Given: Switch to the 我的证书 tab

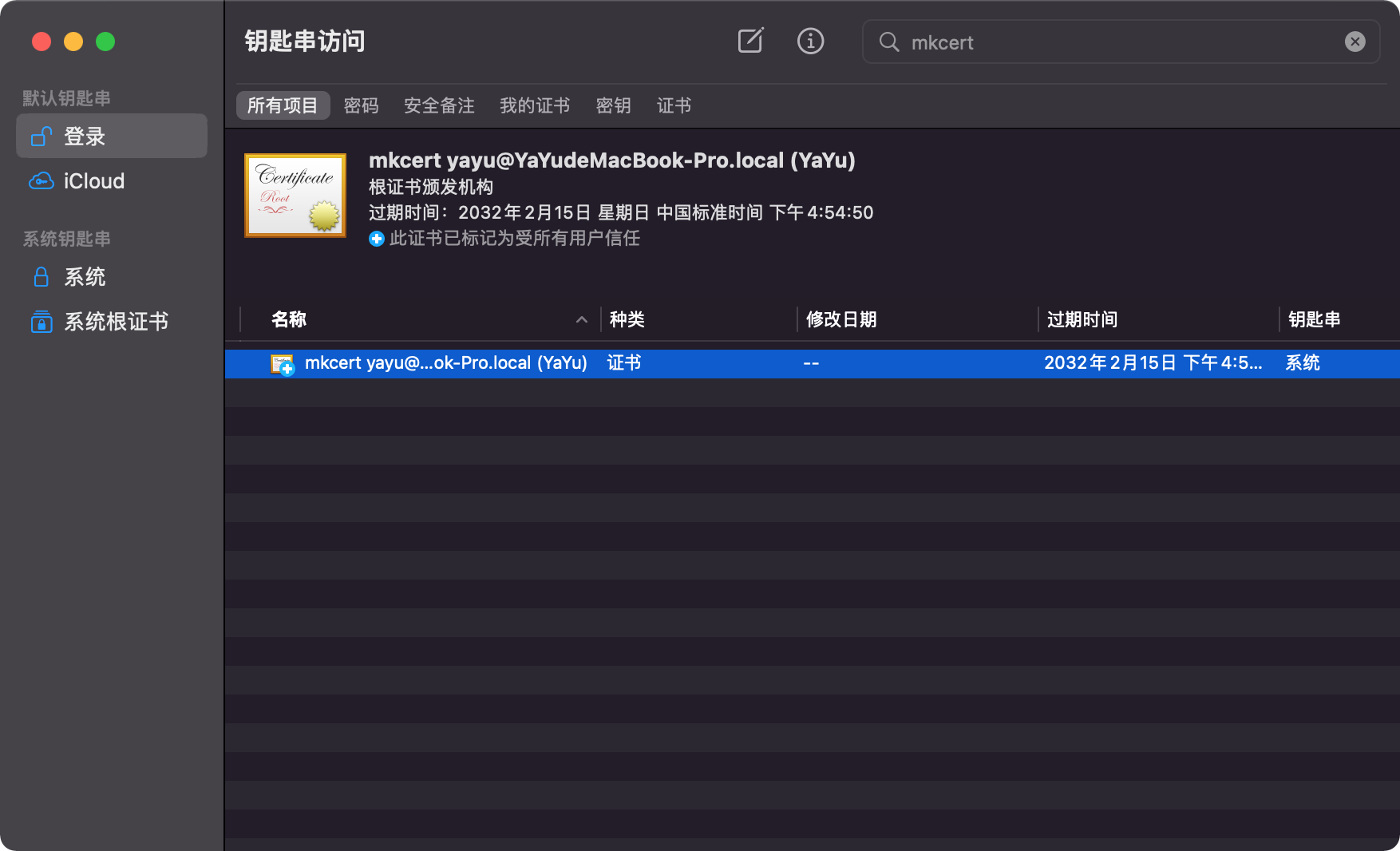Looking at the screenshot, I should click(x=535, y=105).
